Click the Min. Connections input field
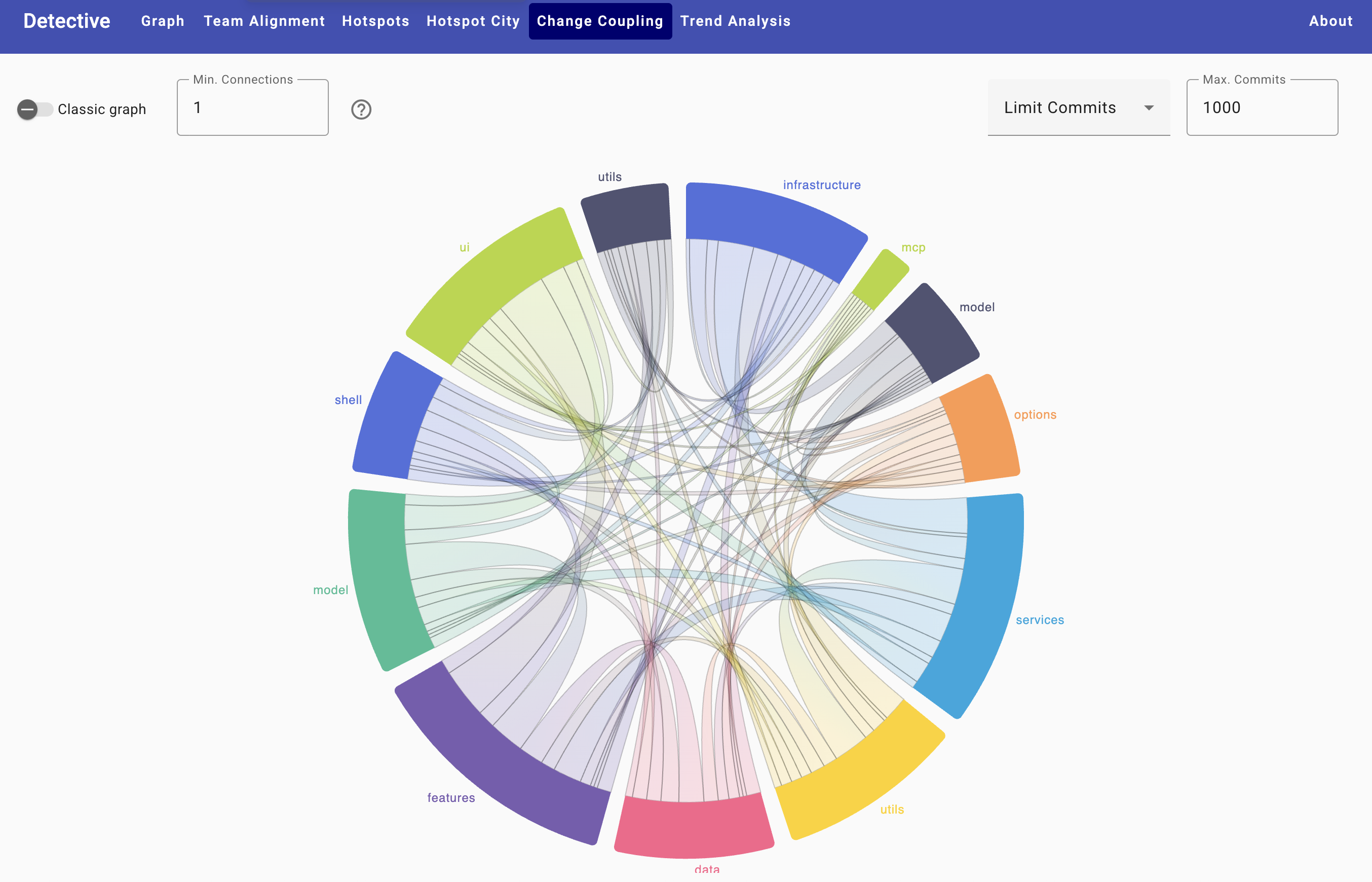The width and height of the screenshot is (1372, 882). click(252, 107)
